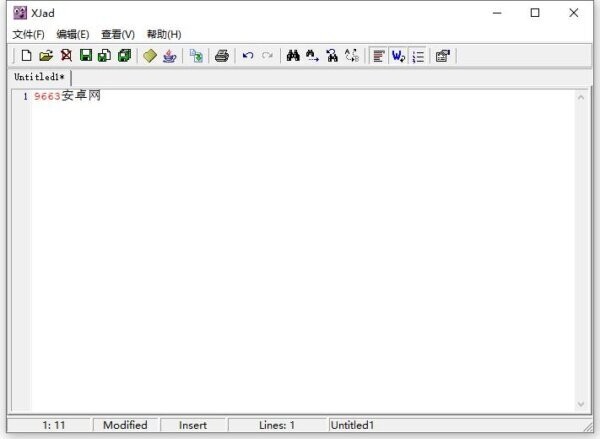600x439 pixels.
Task: Close the file with the red X document icon
Action: [66, 56]
